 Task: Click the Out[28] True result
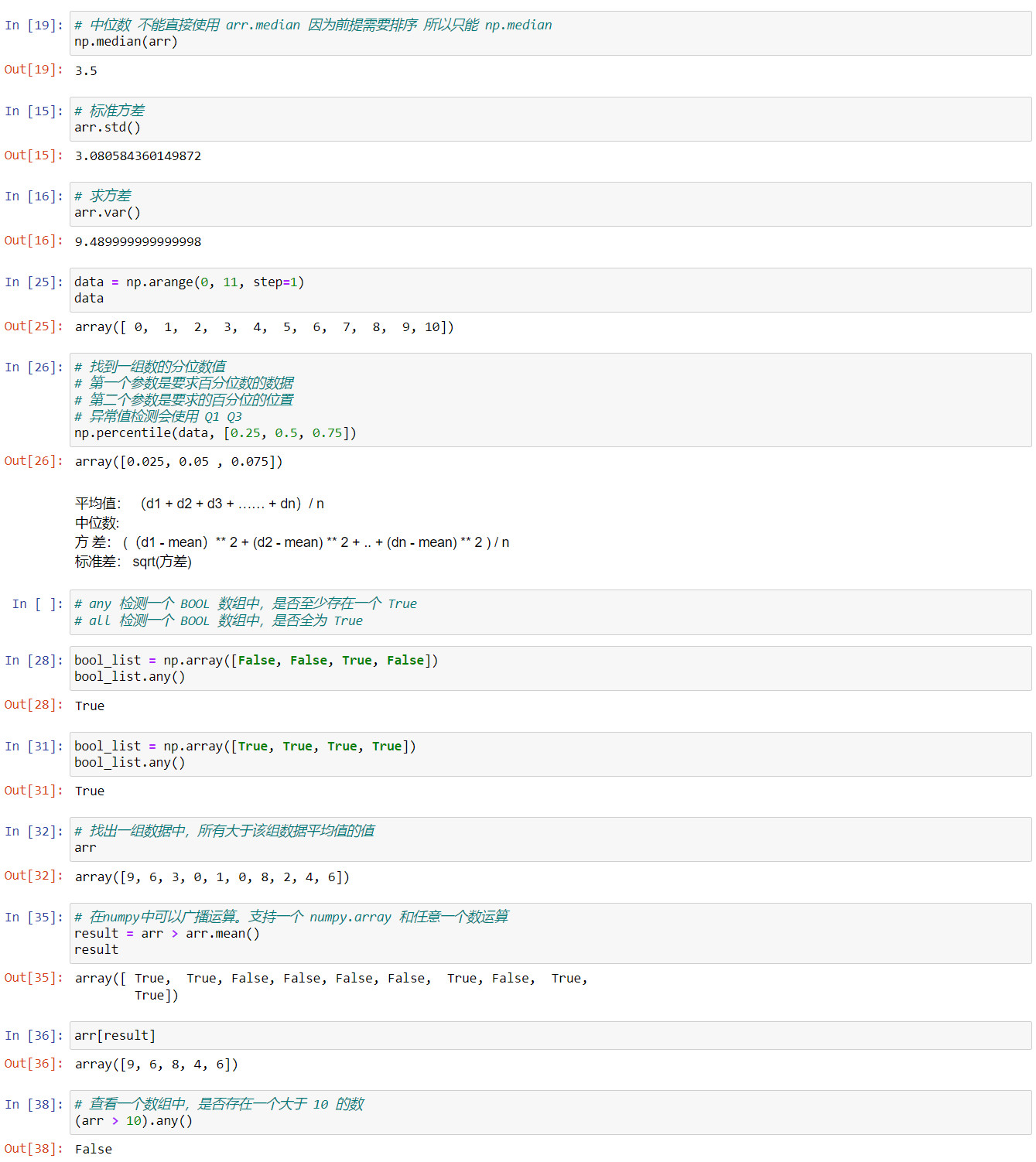pos(90,706)
